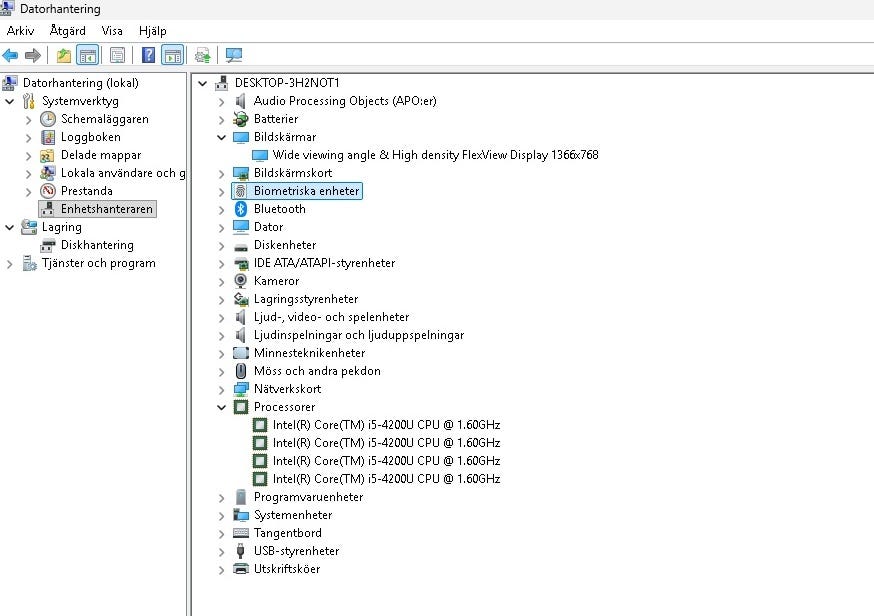Screen dimensions: 874x616
Task: Toggle the show/hide action pane button
Action: coord(172,55)
